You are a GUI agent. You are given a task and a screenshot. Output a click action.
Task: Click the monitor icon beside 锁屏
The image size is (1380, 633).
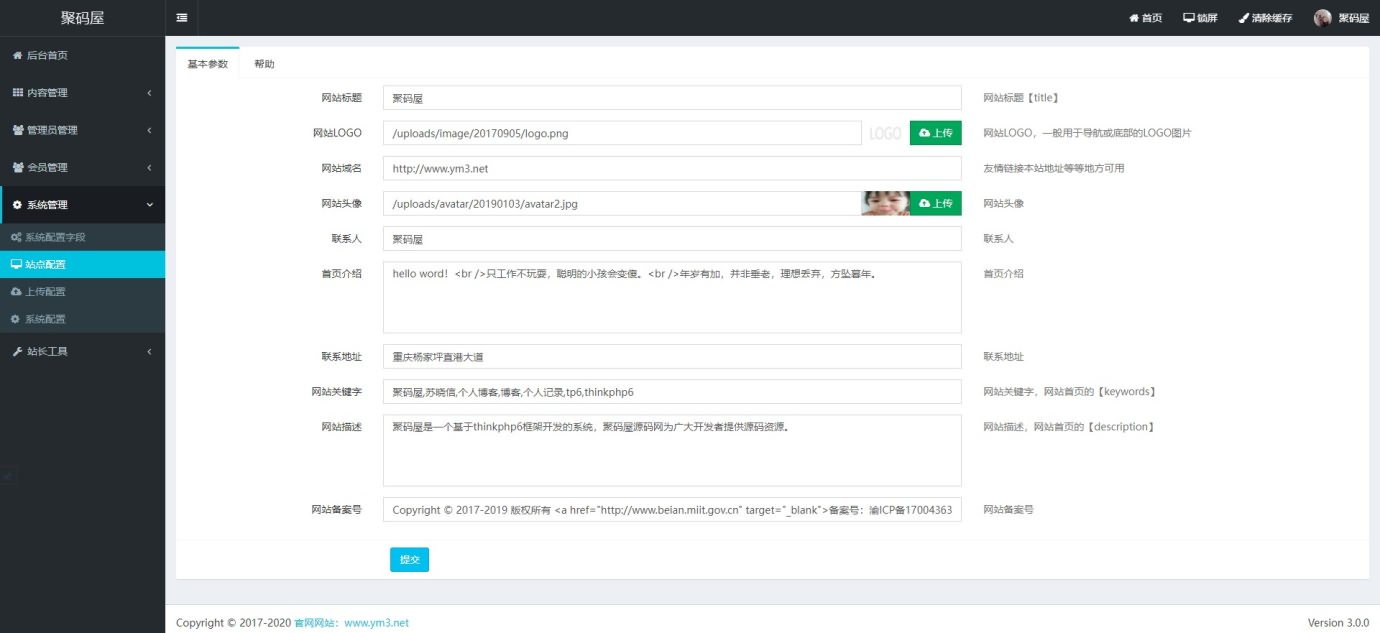click(1189, 18)
